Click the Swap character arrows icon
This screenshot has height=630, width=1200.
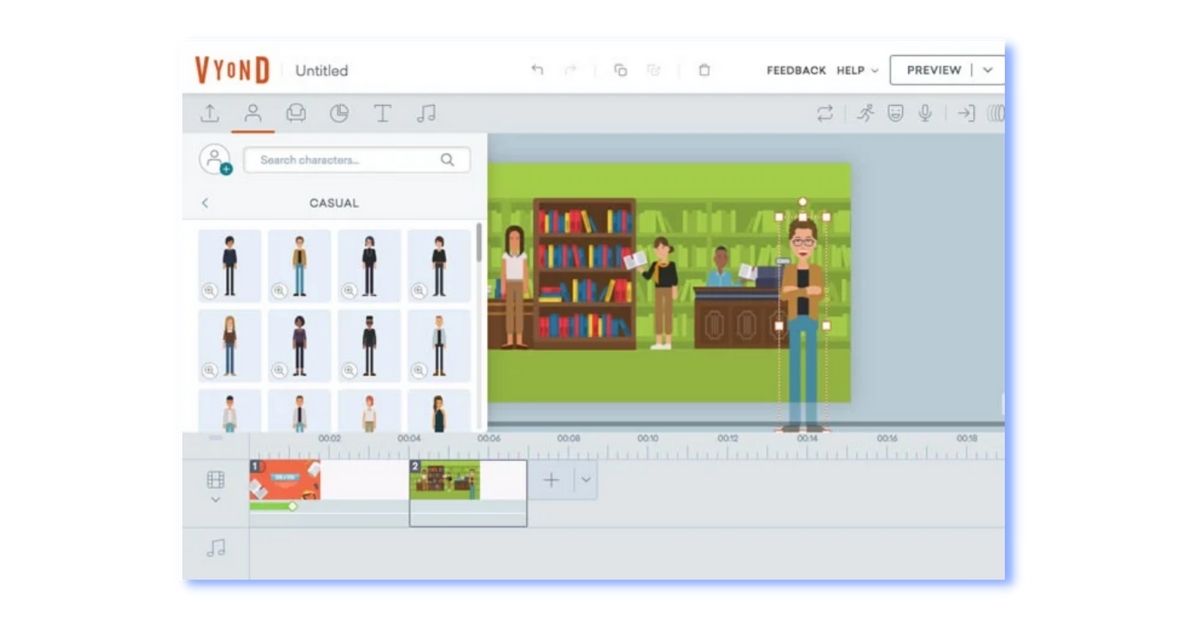(x=824, y=114)
